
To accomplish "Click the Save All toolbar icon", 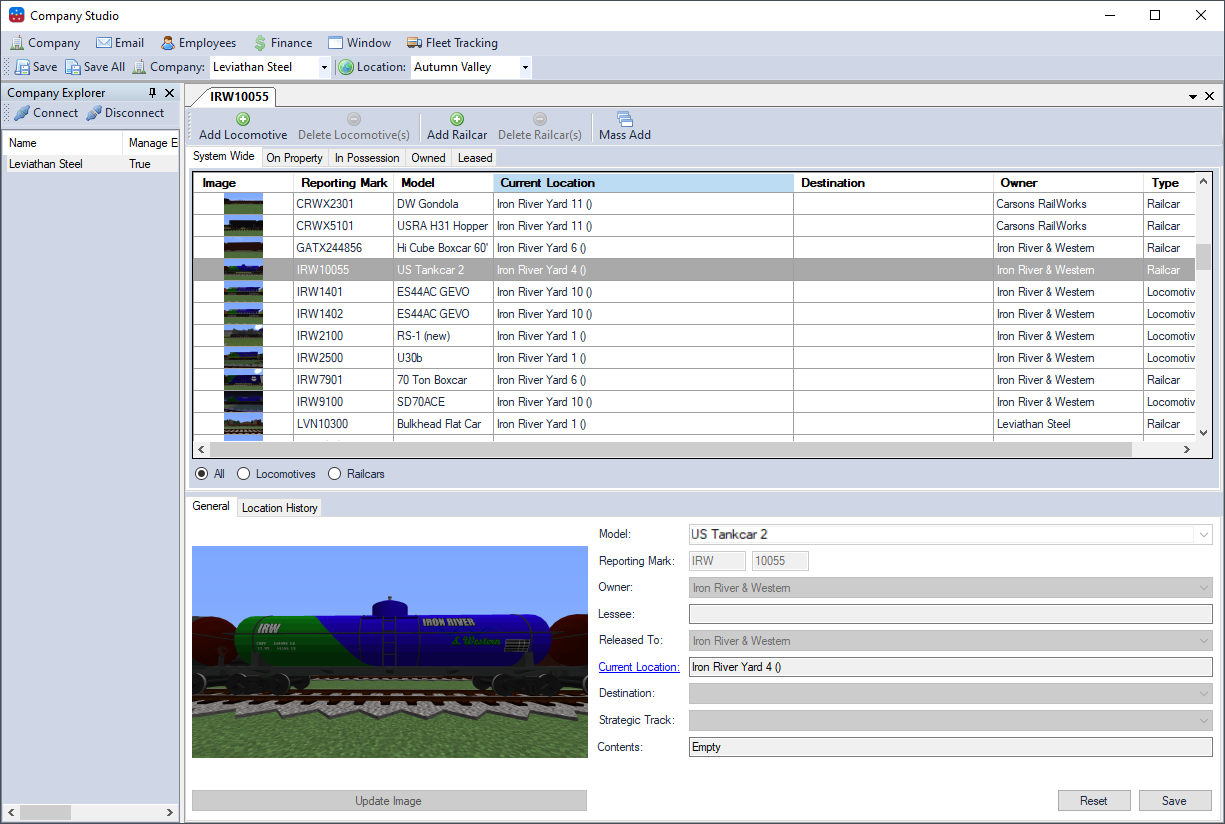I will (x=72, y=67).
